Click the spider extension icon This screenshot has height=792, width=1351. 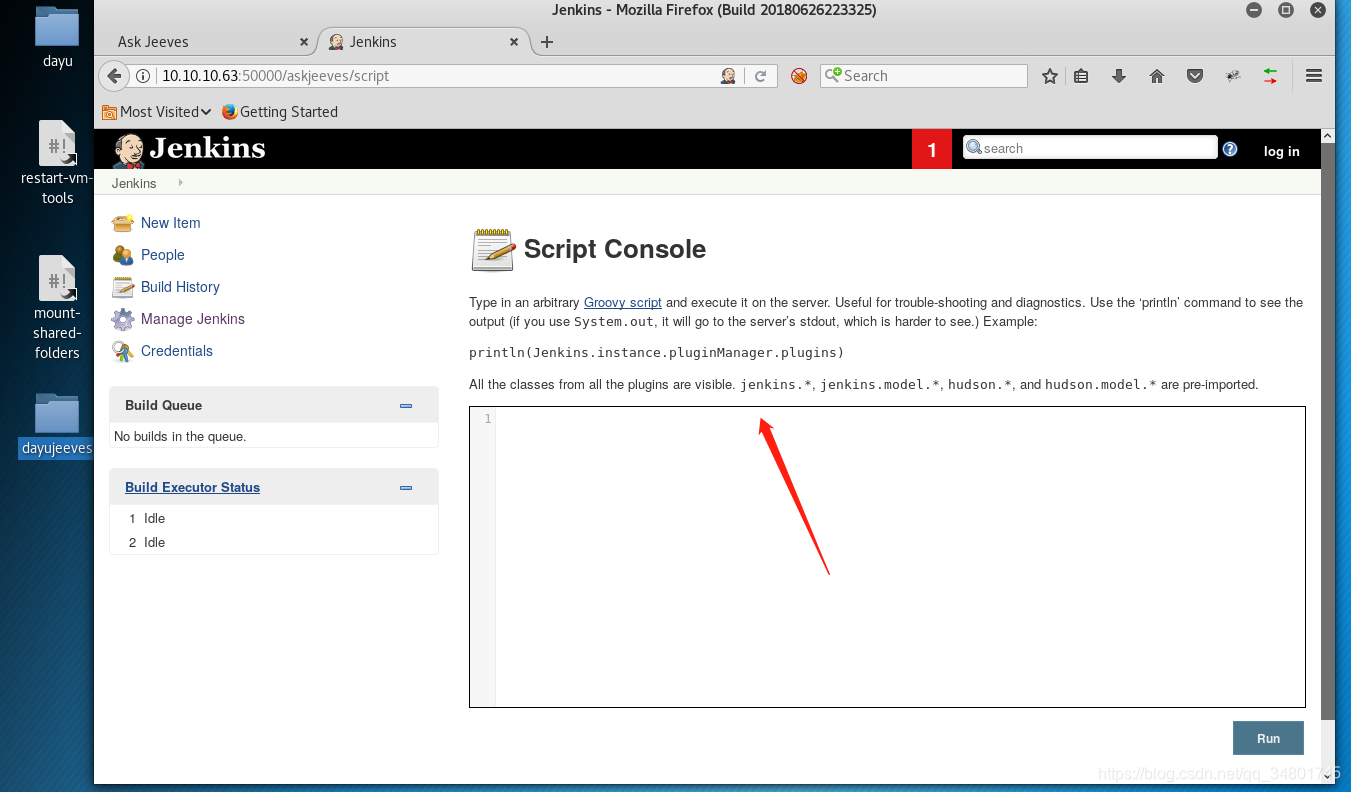point(1233,76)
